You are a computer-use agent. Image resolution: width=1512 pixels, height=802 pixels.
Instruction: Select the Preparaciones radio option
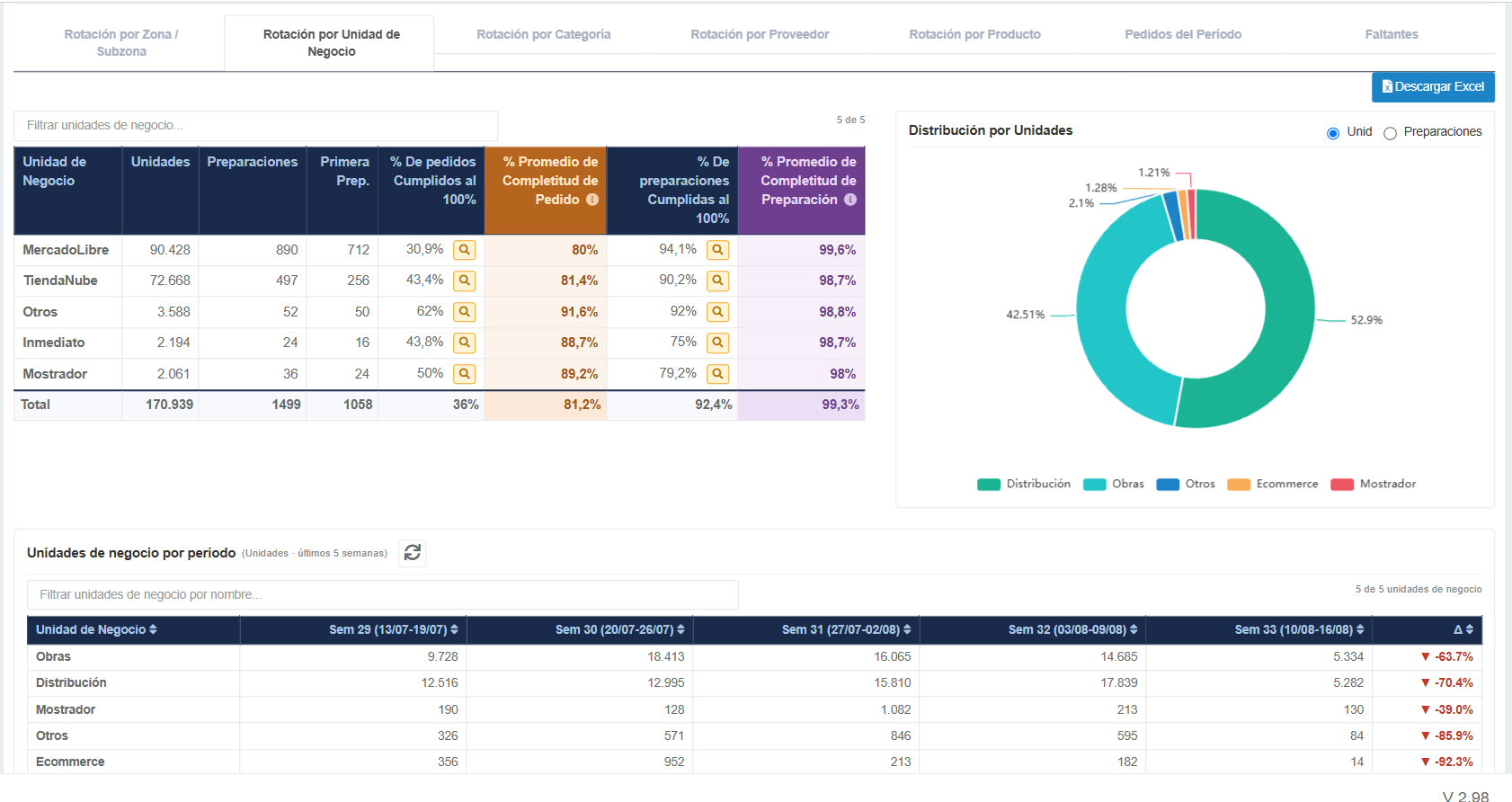[x=1390, y=133]
